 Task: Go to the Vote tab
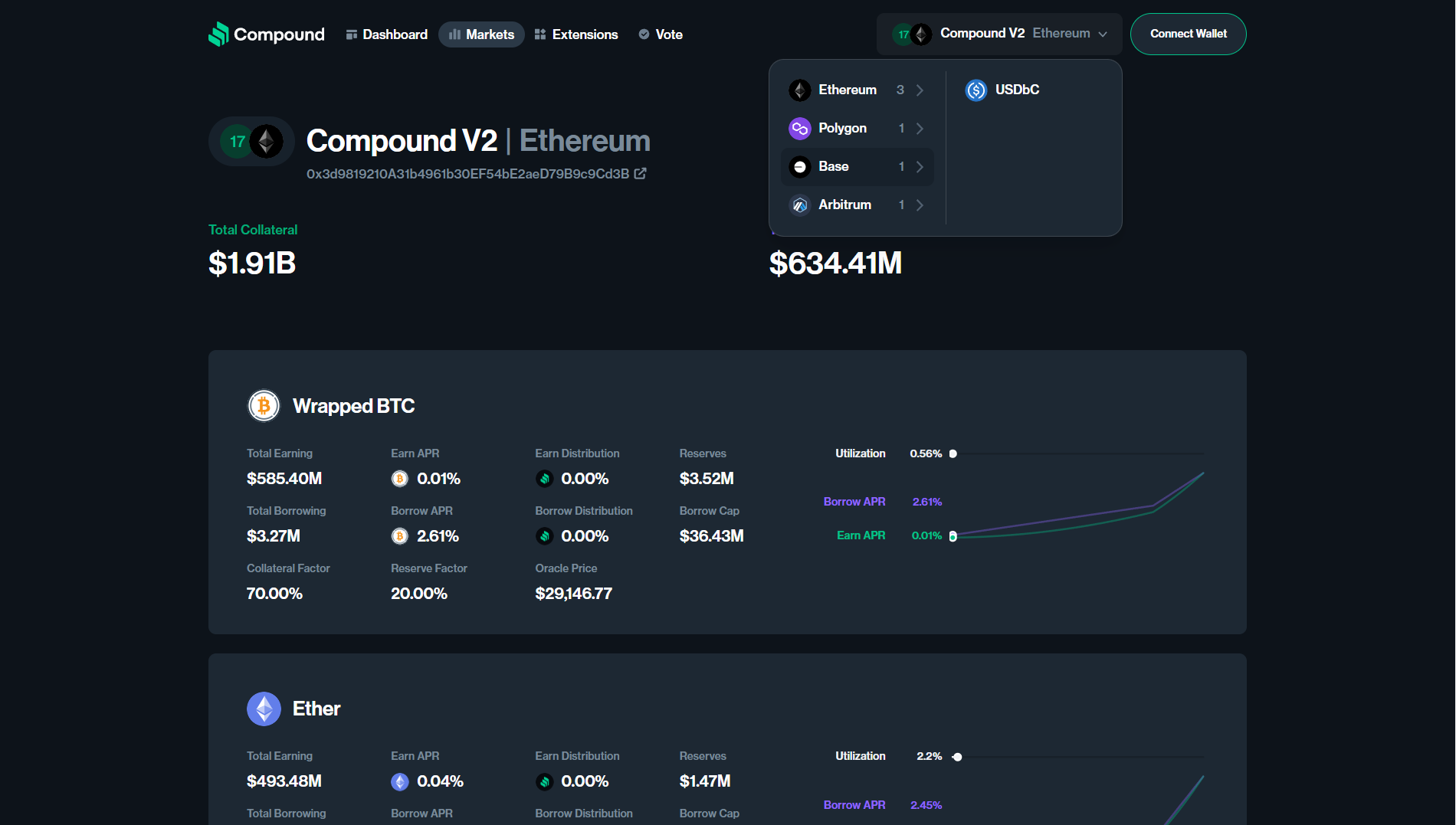pyautogui.click(x=661, y=34)
